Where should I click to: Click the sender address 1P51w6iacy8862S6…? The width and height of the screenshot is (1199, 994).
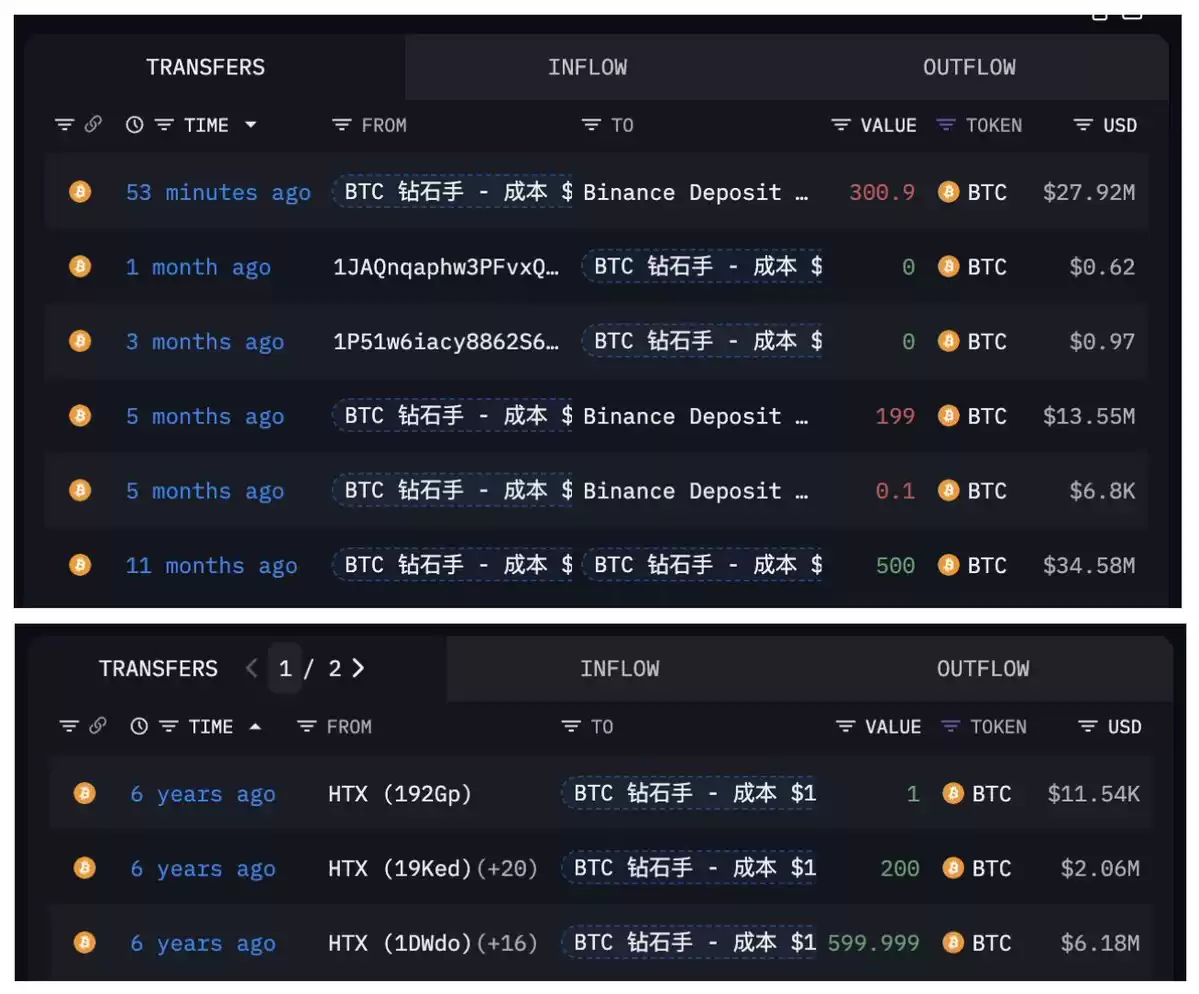446,341
